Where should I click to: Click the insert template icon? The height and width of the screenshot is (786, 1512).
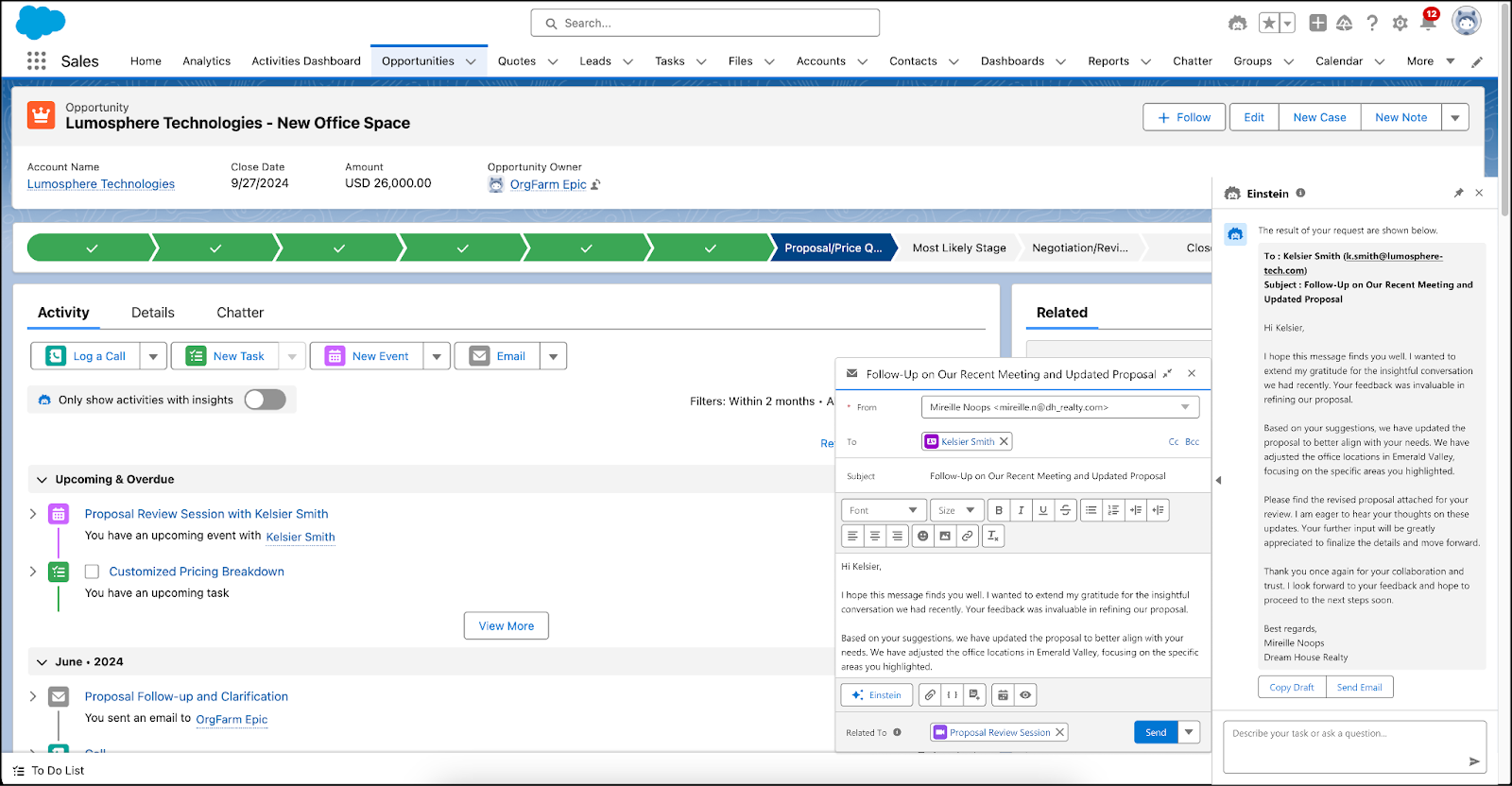[x=974, y=694]
